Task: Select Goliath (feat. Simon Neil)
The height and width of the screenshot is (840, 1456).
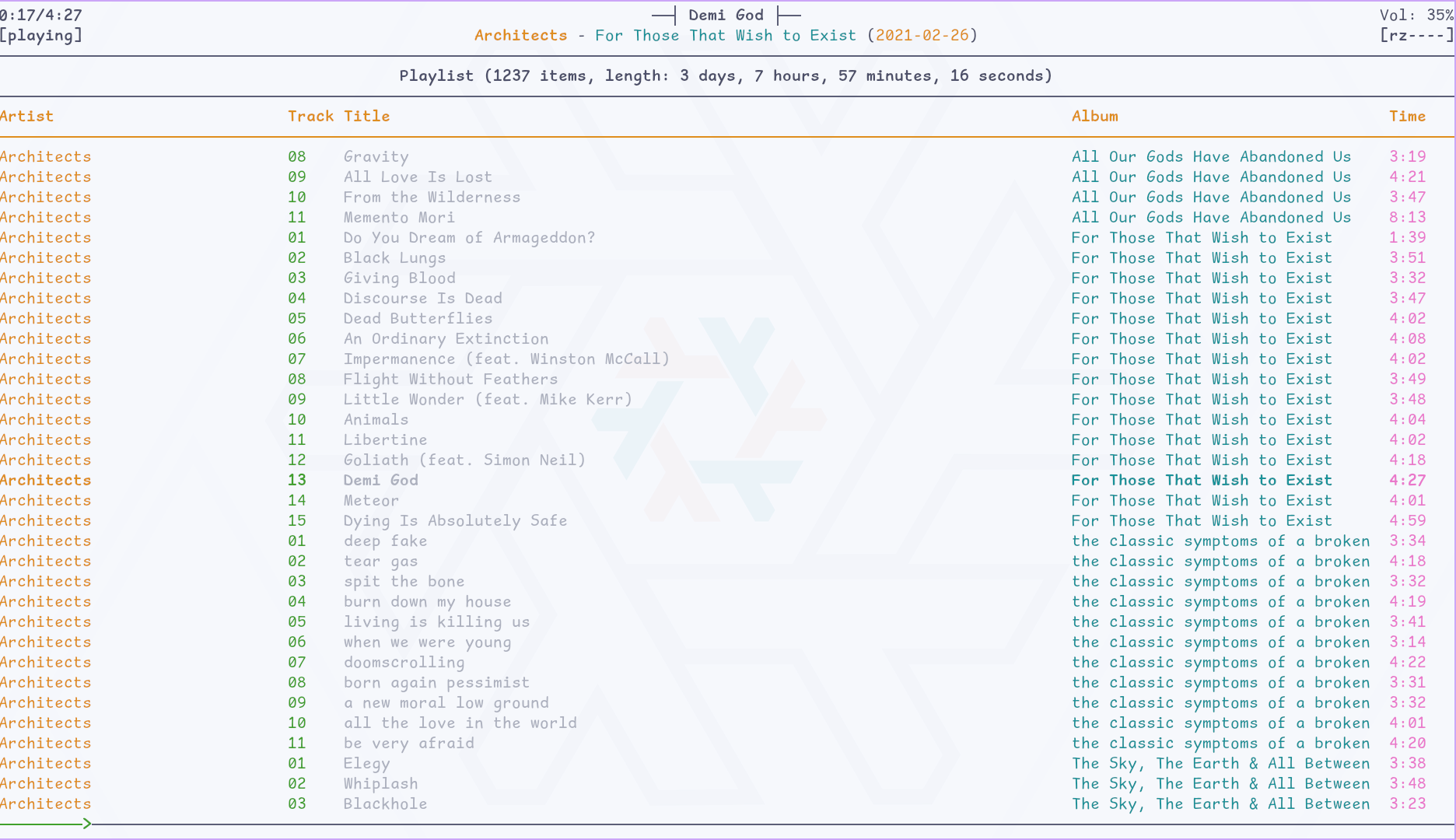Action: pyautogui.click(x=464, y=460)
